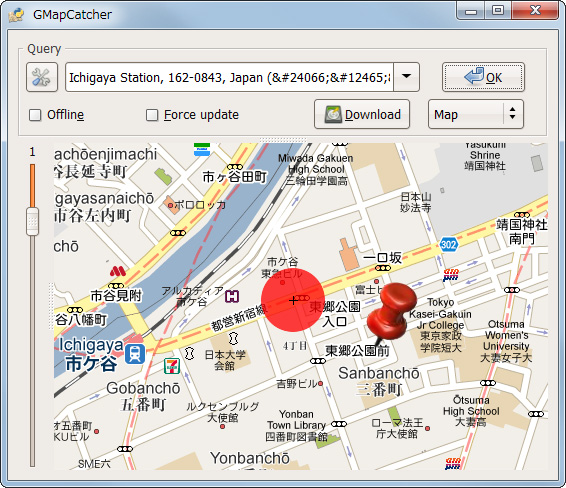The width and height of the screenshot is (566, 488).
Task: Click the red pushpin marker on map
Action: click(x=392, y=315)
